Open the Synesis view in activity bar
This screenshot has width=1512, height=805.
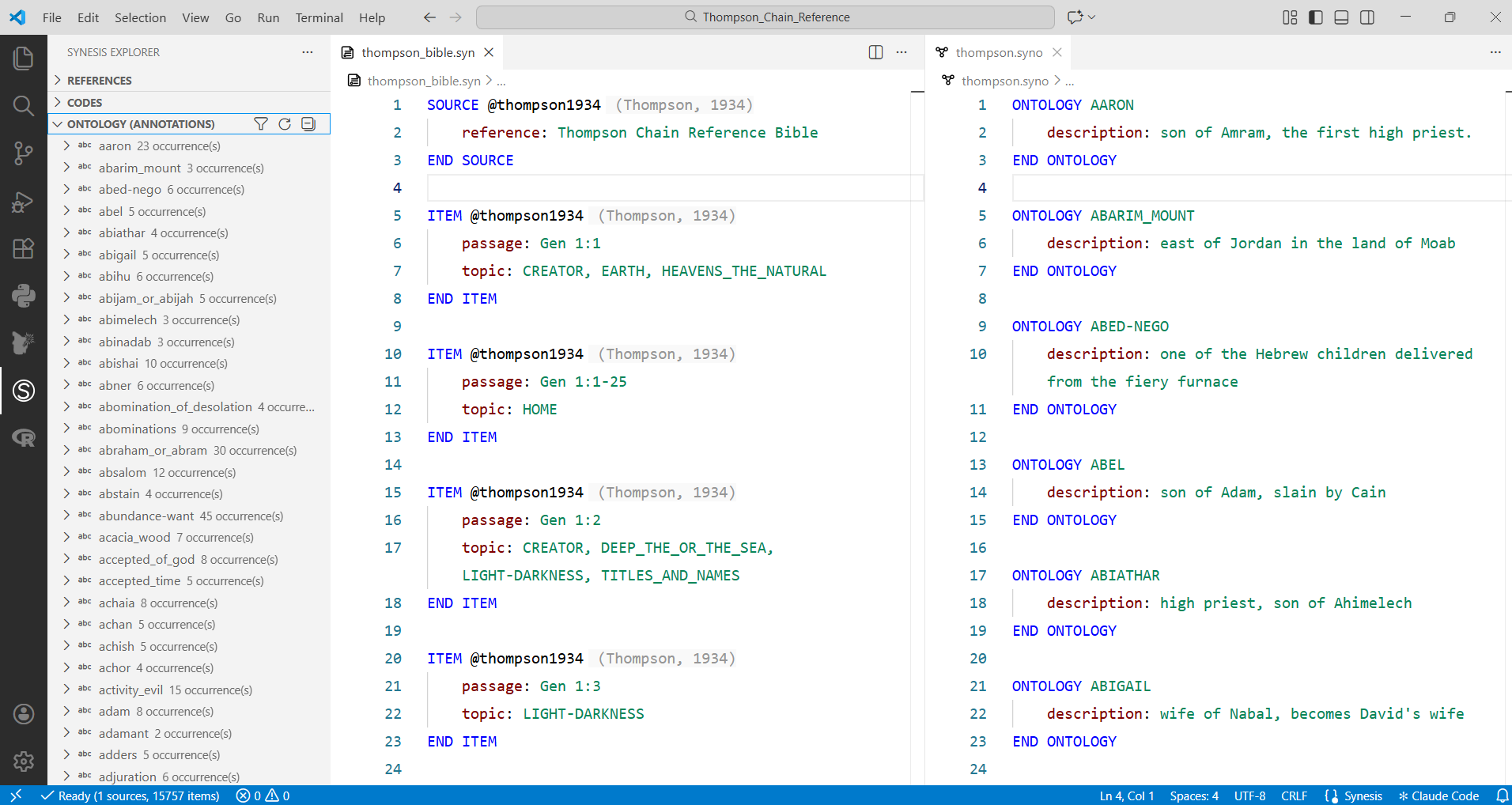[24, 391]
